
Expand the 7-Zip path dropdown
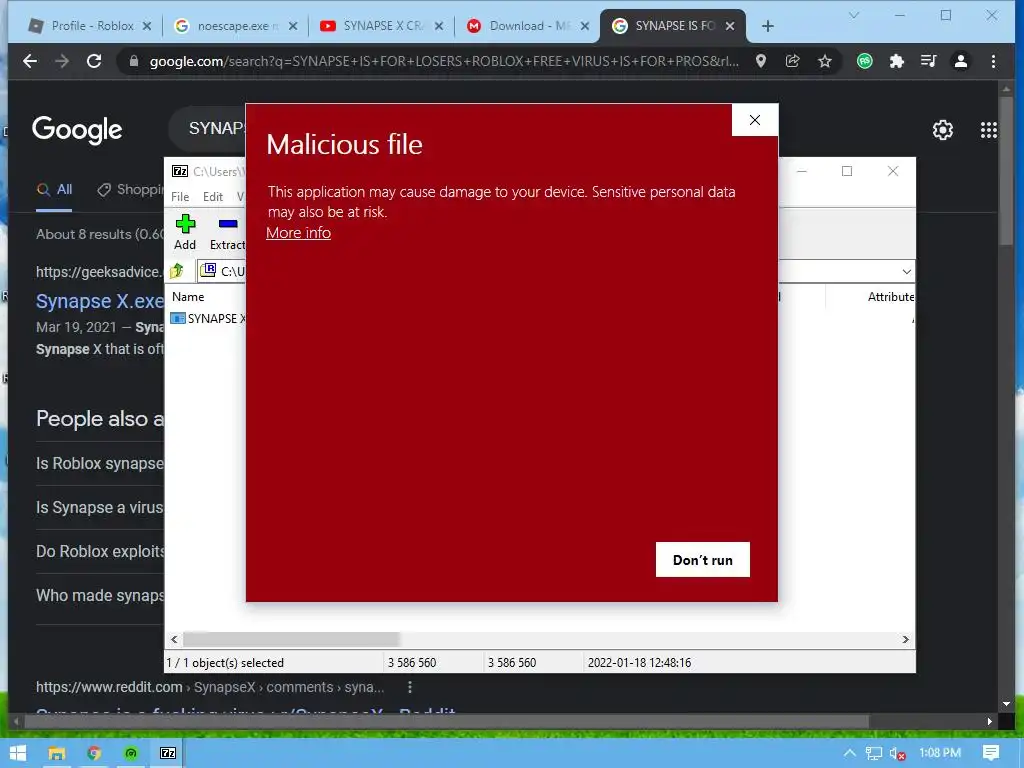tap(906, 272)
